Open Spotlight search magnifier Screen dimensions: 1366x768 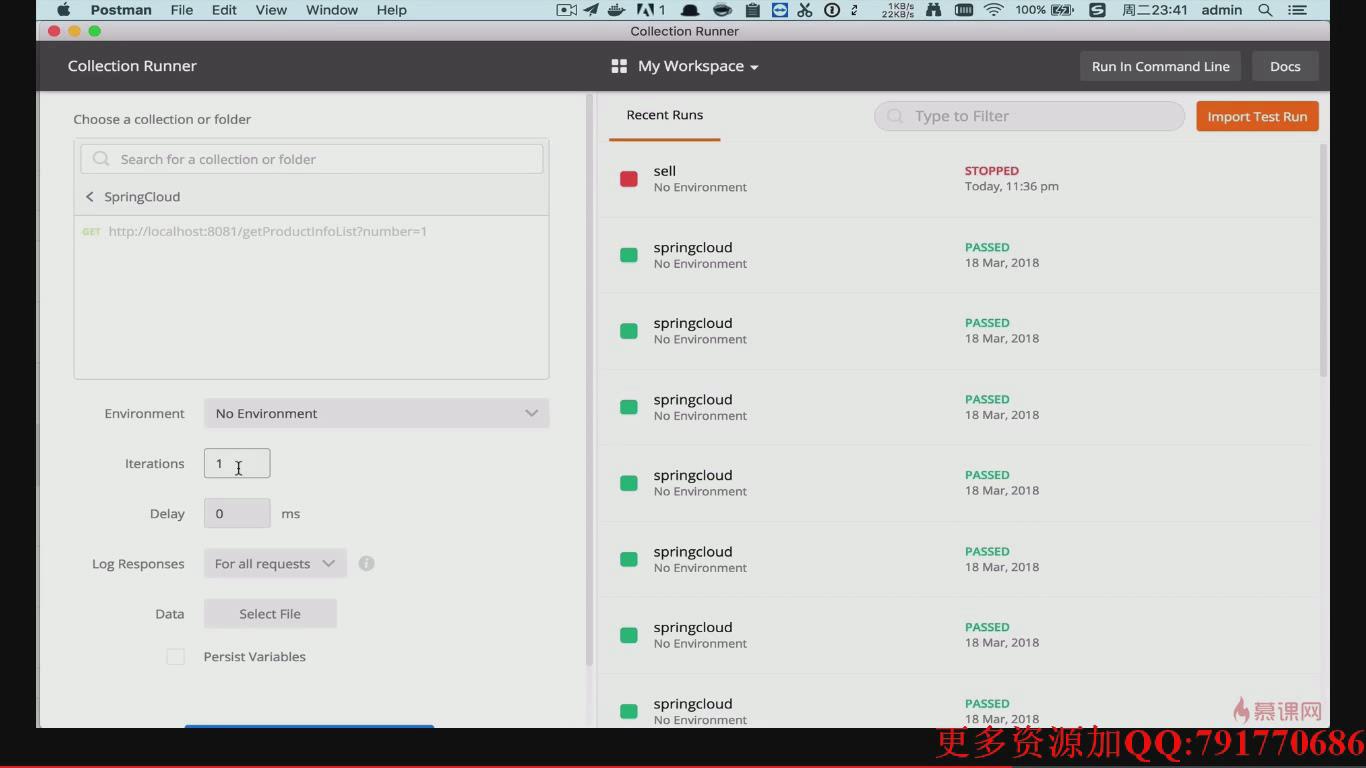pyautogui.click(x=1265, y=10)
